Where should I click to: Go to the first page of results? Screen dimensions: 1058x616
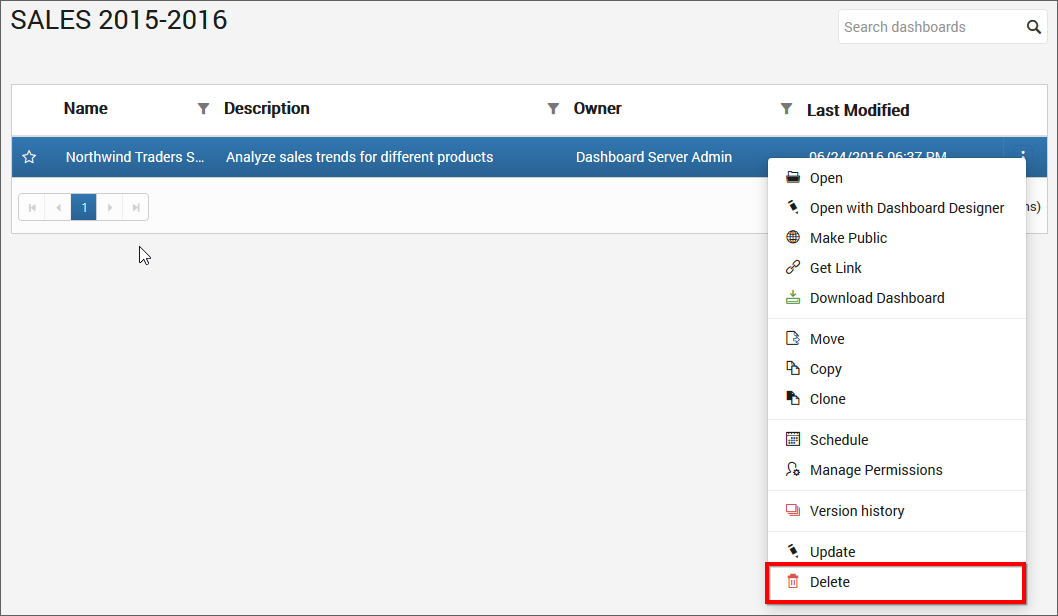click(x=32, y=207)
